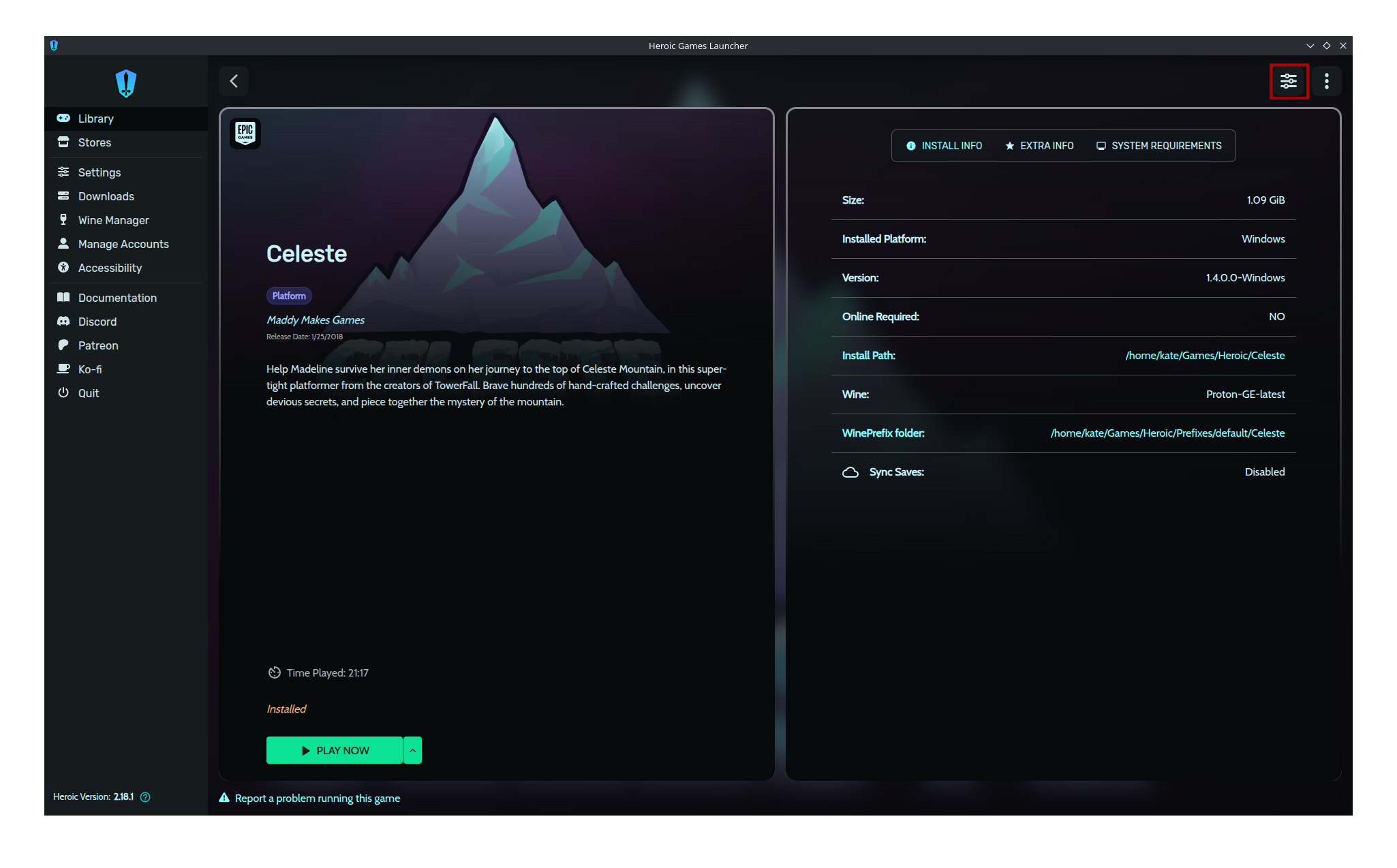The width and height of the screenshot is (1397, 868).
Task: Click the Epic Games store badge icon
Action: pos(245,133)
